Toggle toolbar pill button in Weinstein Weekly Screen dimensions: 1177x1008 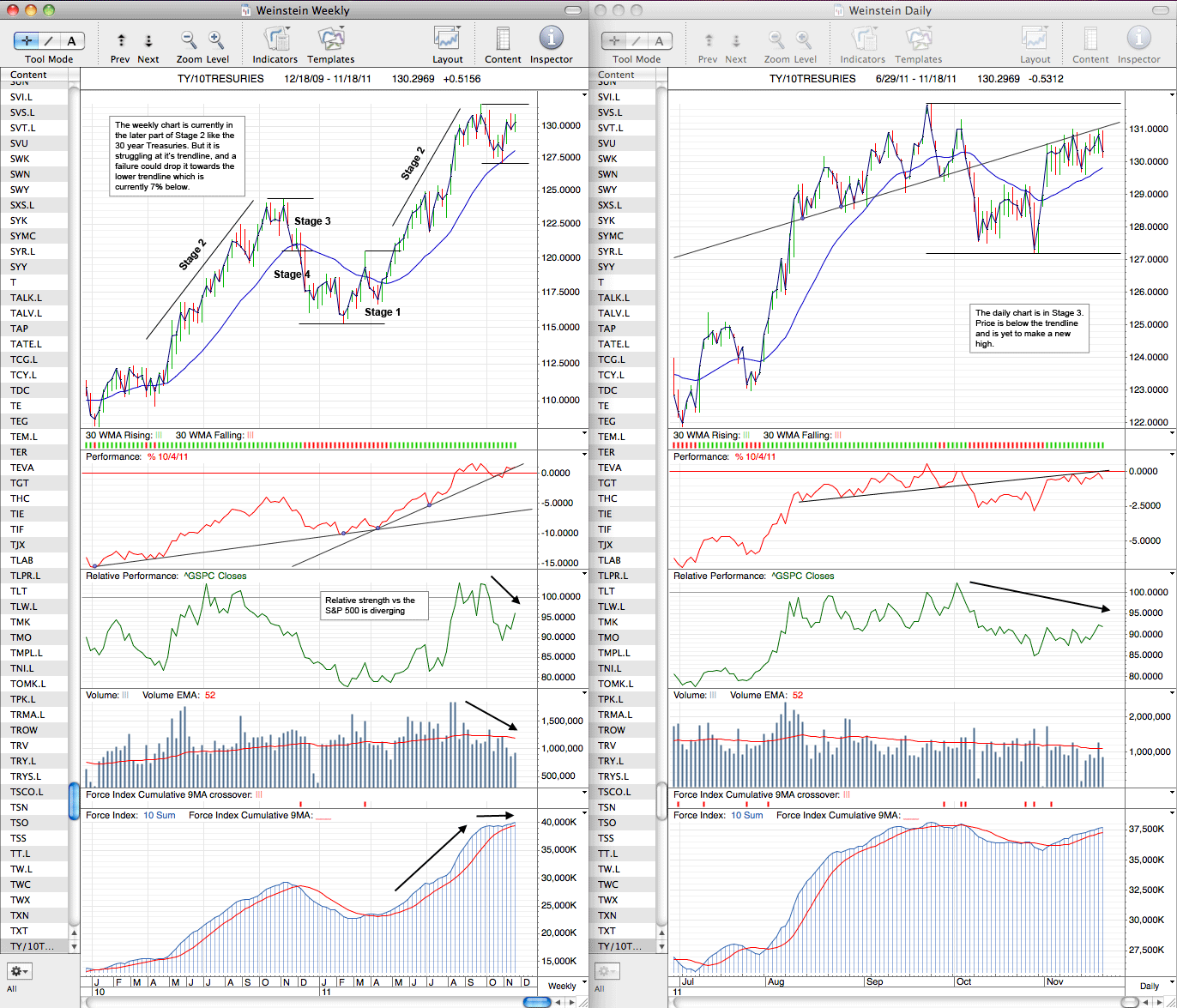point(574,10)
